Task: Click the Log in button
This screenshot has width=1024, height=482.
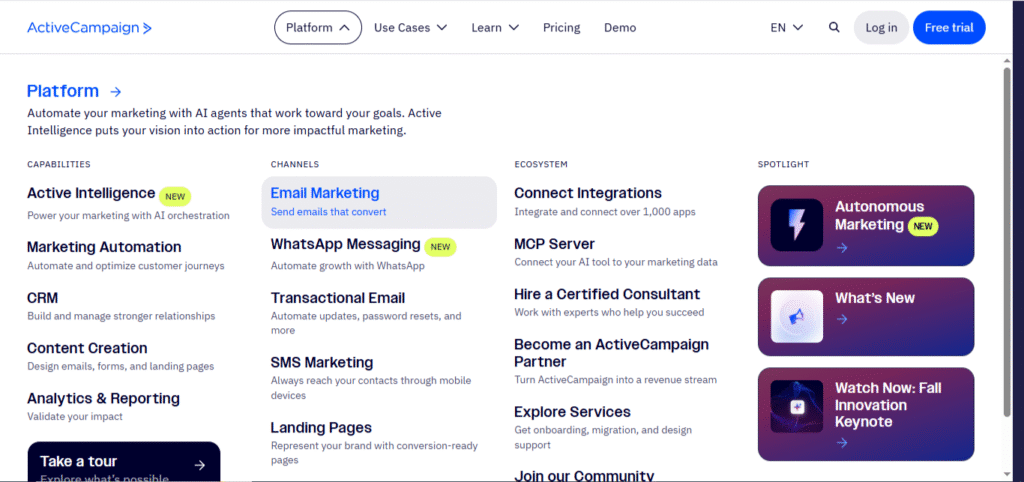Action: [x=881, y=27]
